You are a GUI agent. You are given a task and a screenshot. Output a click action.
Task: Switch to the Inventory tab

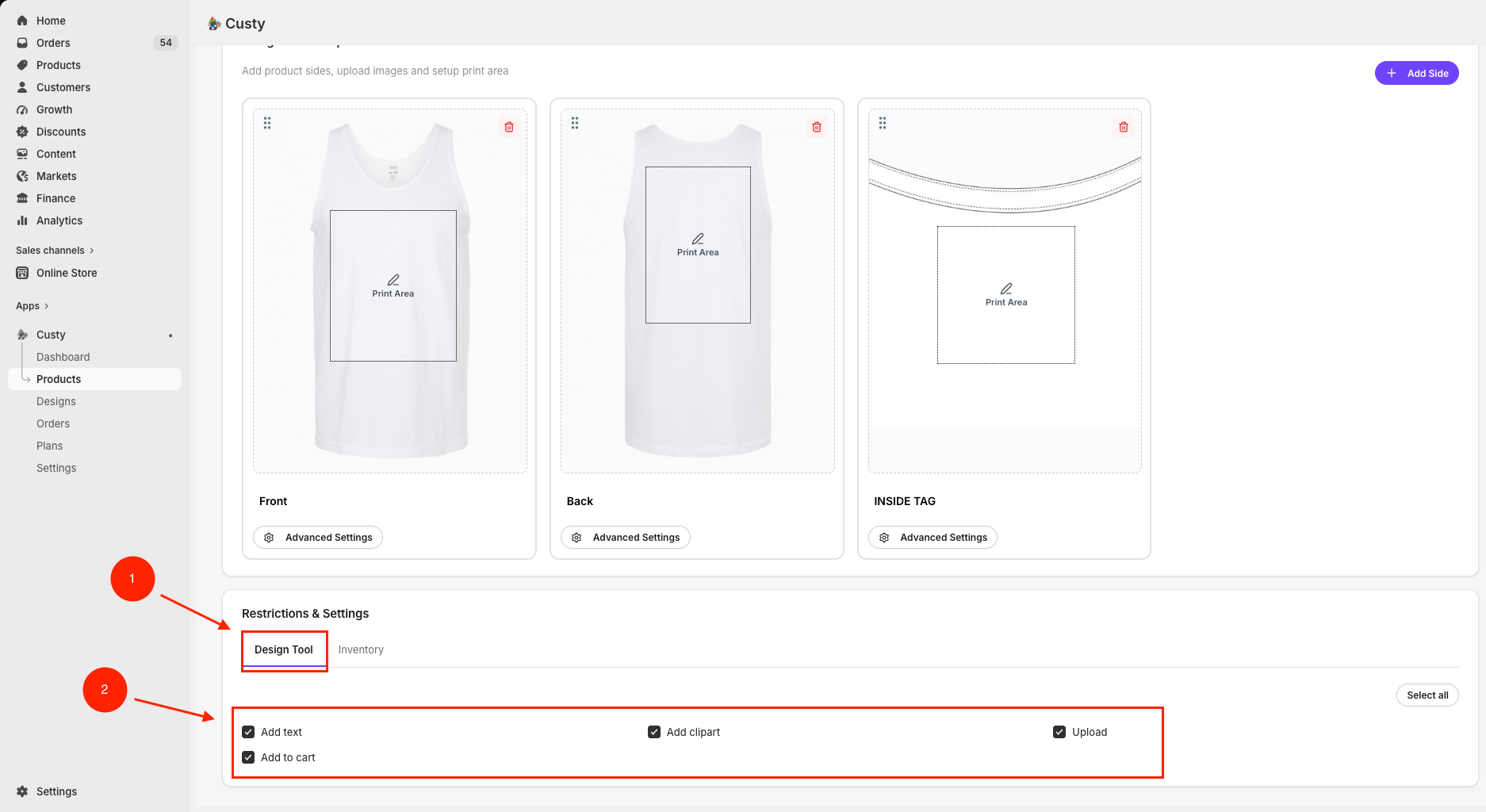(x=361, y=649)
